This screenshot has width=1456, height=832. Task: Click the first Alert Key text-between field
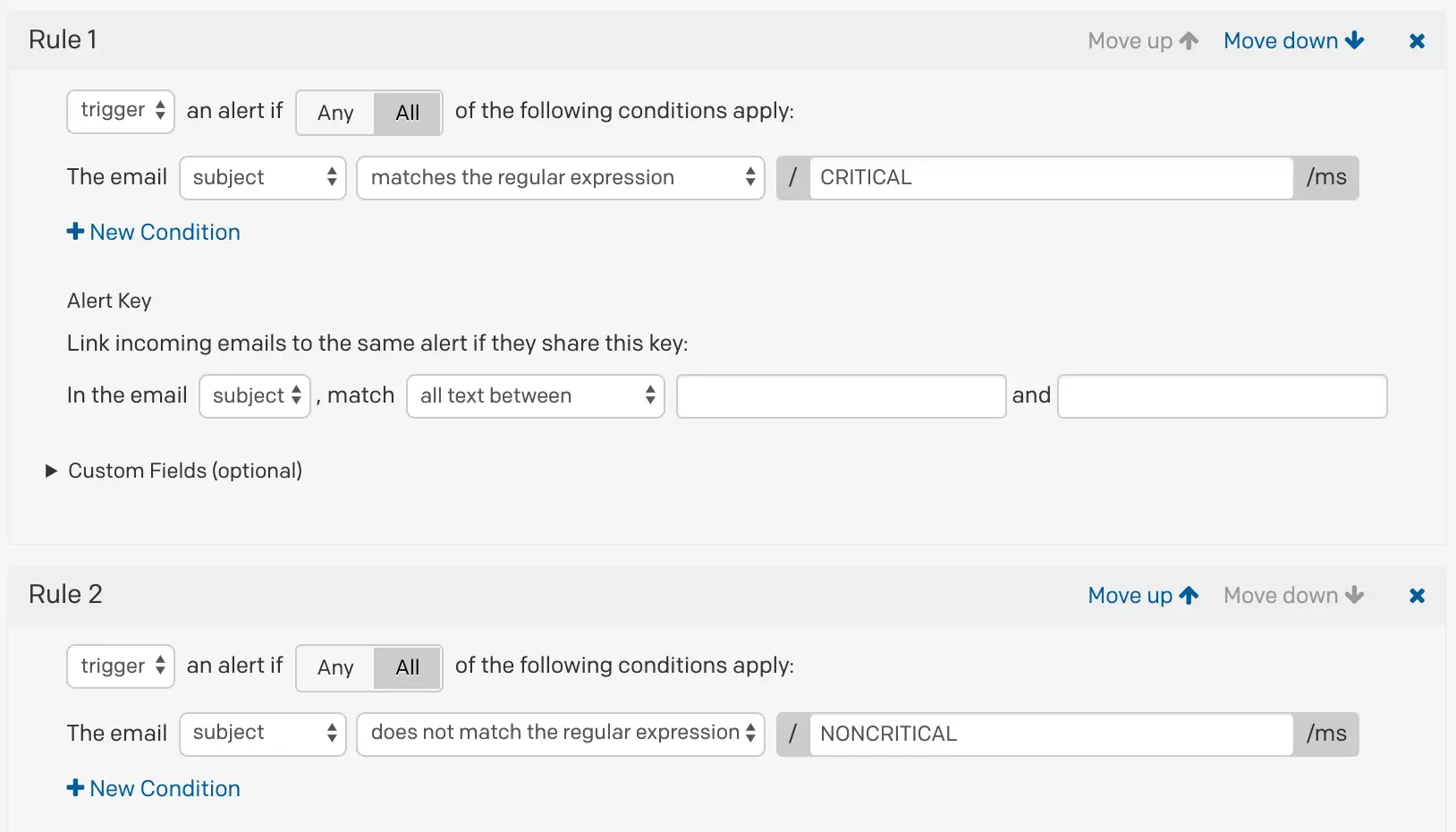click(842, 396)
